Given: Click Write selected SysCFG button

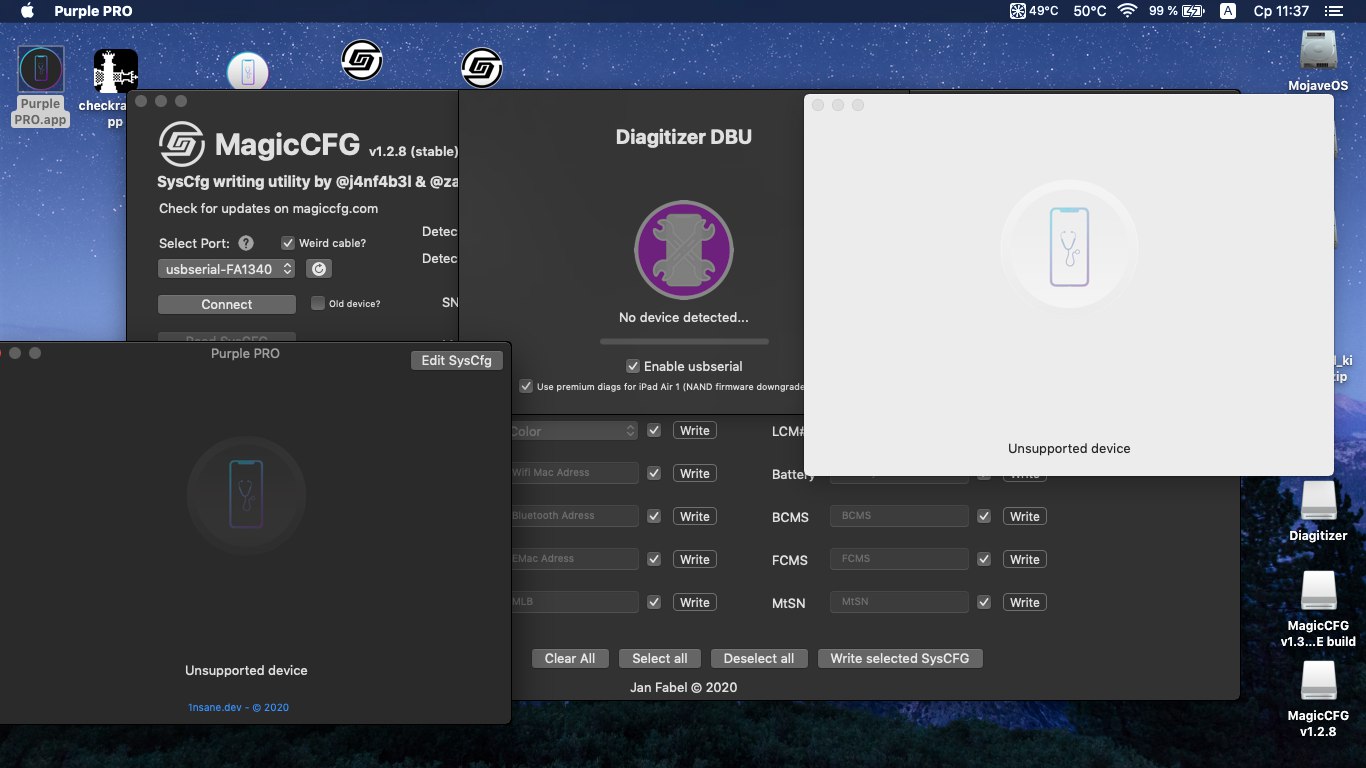Looking at the screenshot, I should (x=900, y=658).
